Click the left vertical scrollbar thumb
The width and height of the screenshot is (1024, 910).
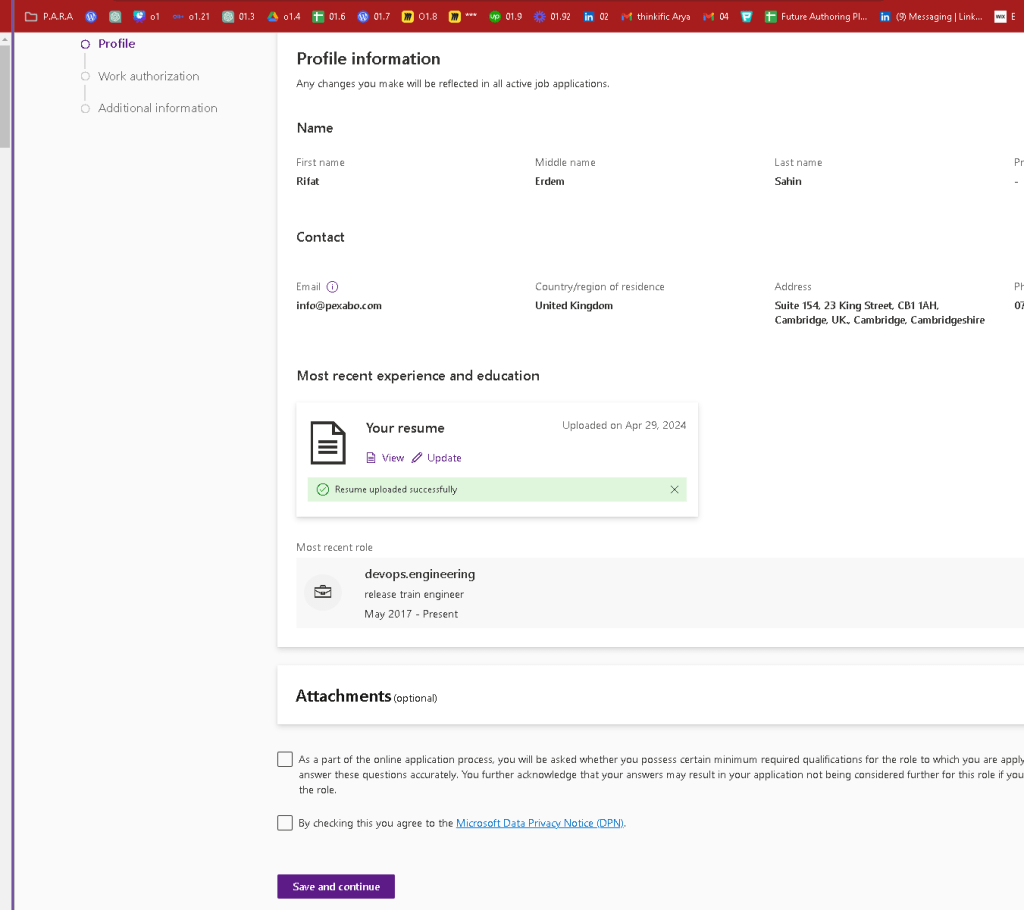click(x=5, y=97)
